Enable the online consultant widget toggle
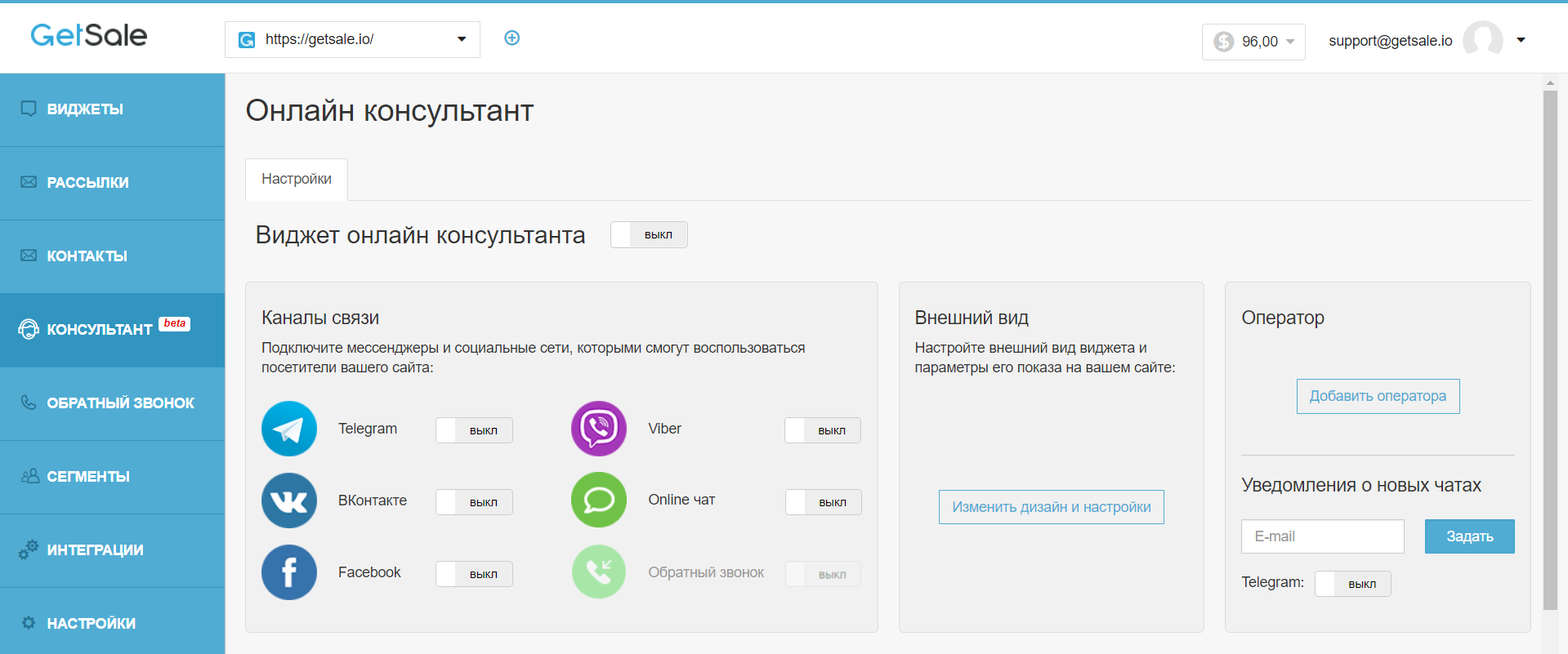 [x=649, y=235]
